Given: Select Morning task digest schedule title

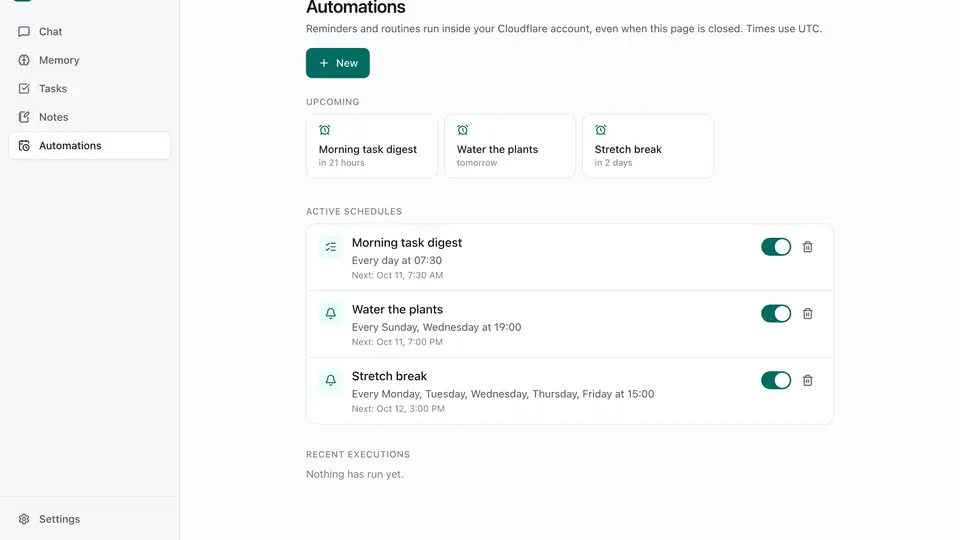Looking at the screenshot, I should tap(407, 242).
